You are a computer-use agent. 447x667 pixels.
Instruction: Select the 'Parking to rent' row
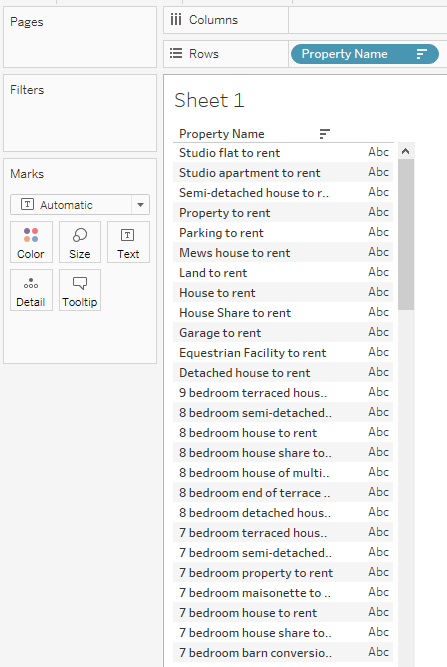tap(283, 232)
